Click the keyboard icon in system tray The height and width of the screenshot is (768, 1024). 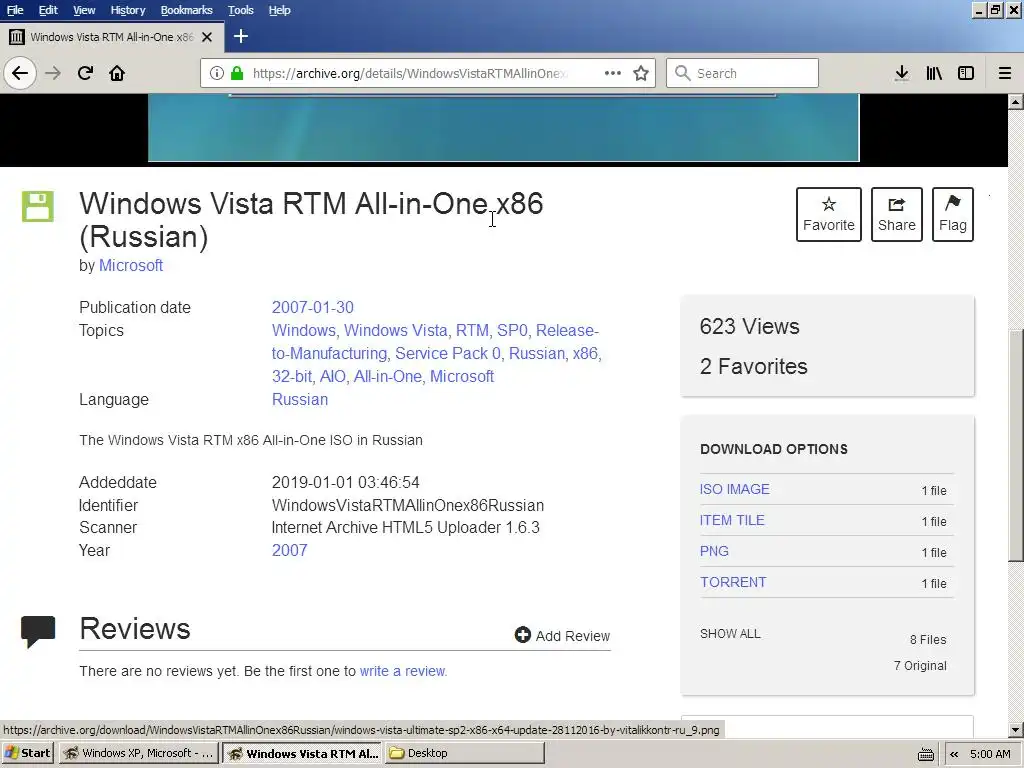pos(925,754)
